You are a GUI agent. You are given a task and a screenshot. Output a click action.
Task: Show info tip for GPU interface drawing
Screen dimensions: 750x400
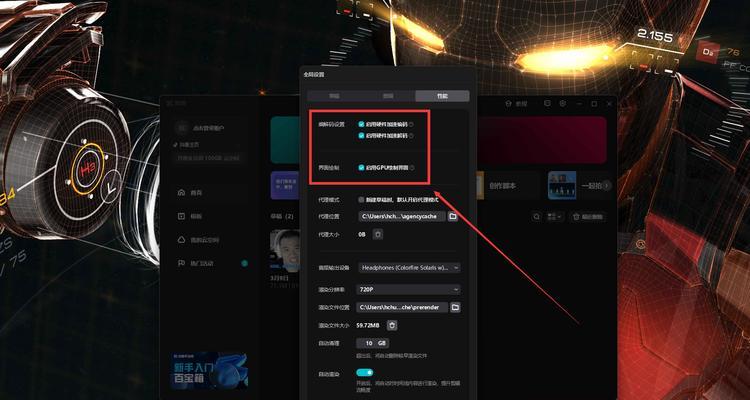click(x=412, y=167)
